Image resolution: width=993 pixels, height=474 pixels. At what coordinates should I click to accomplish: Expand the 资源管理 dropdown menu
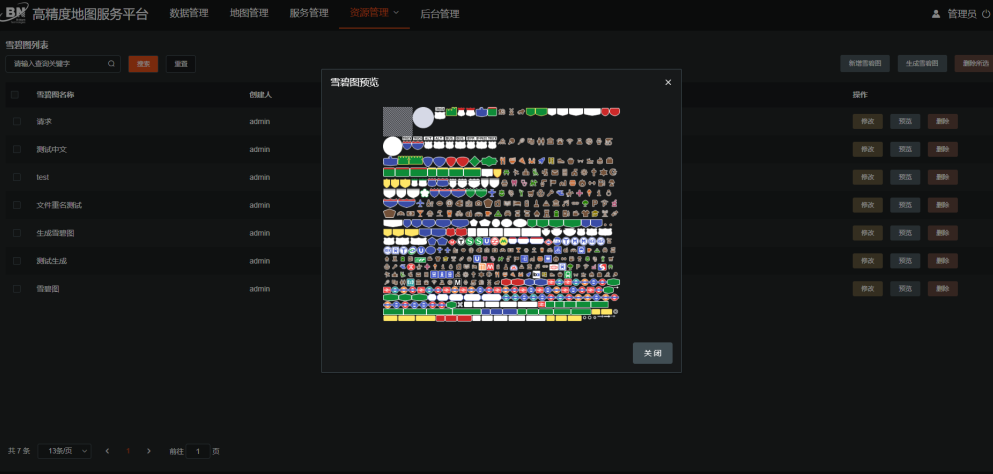point(374,13)
